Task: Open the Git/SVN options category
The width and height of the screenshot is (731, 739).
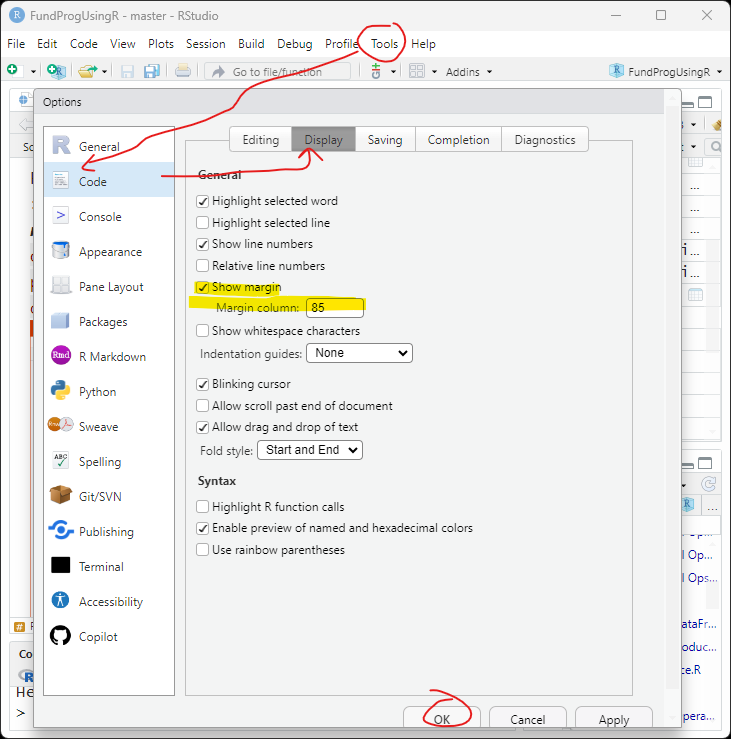Action: (x=109, y=496)
